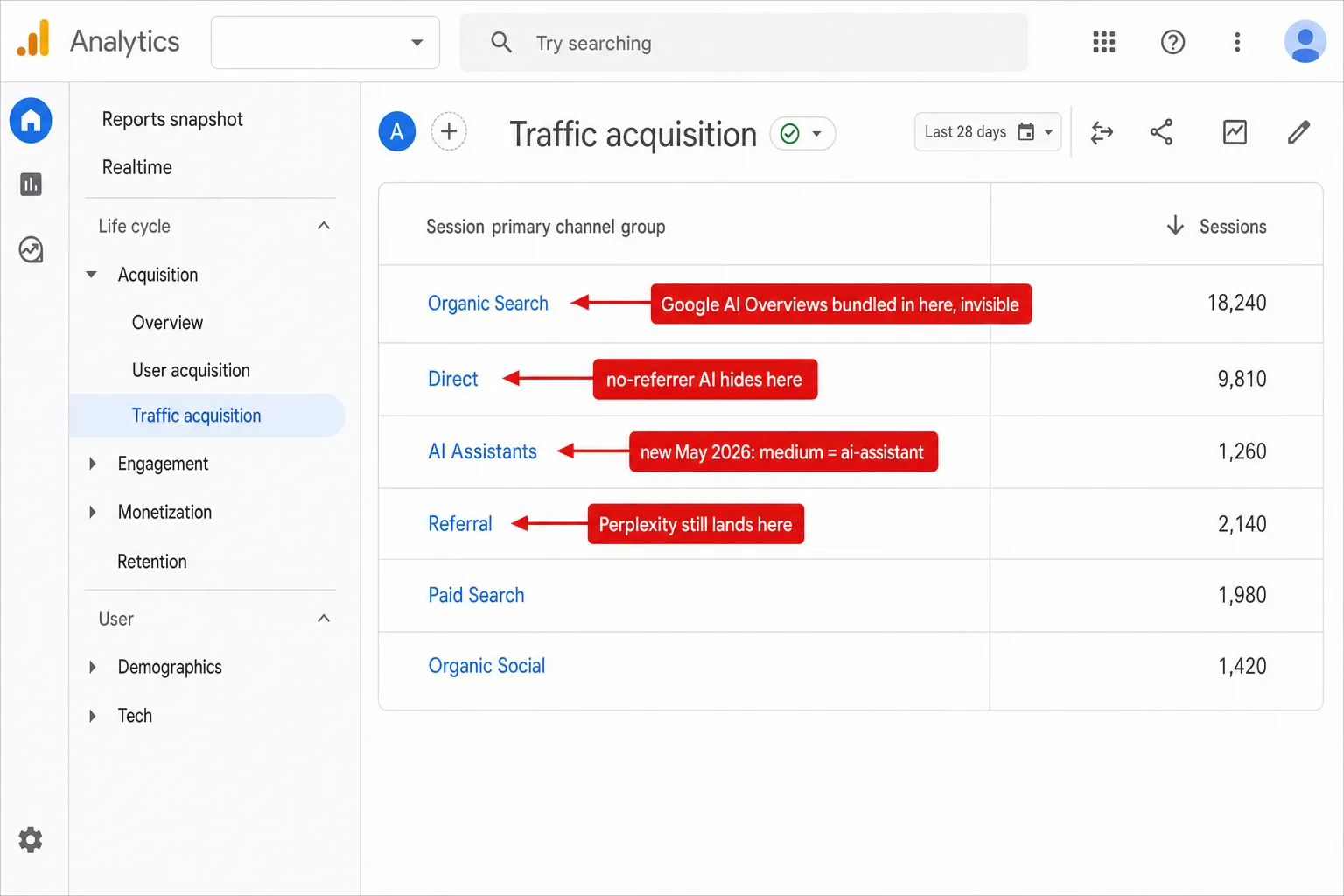
Task: Click the Traffic acquisition page title
Action: [x=633, y=134]
